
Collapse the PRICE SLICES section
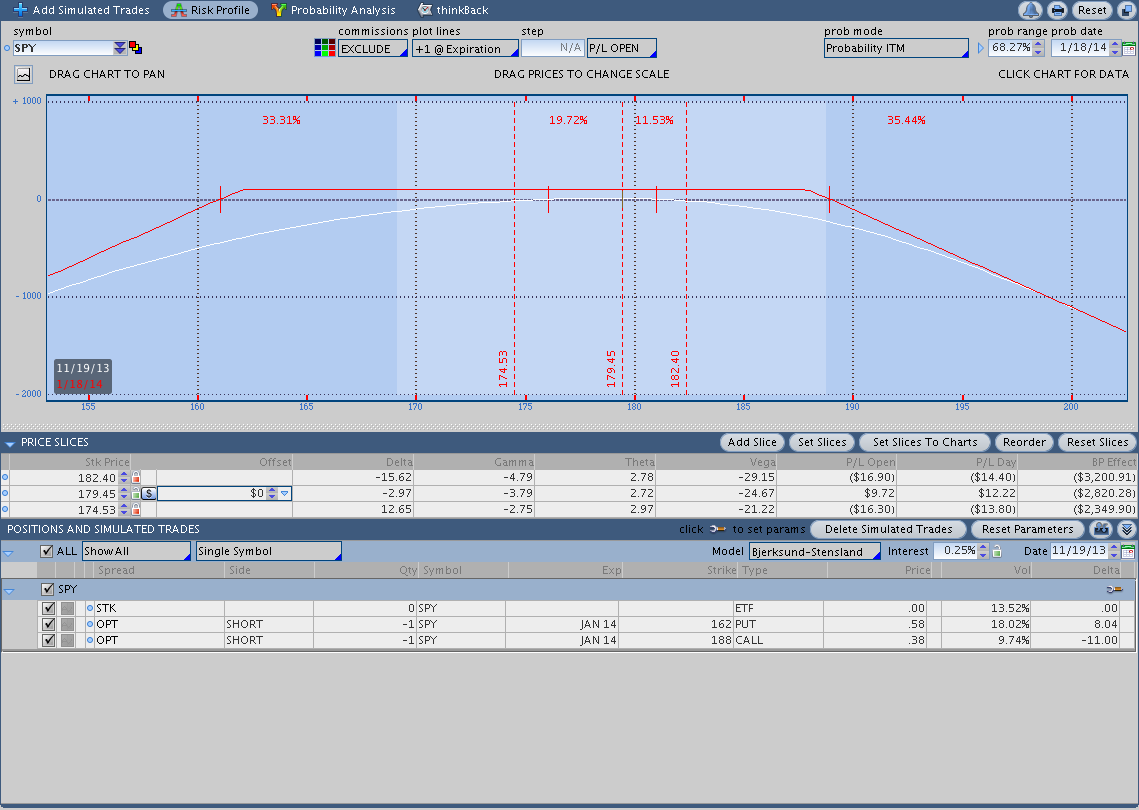click(10, 443)
